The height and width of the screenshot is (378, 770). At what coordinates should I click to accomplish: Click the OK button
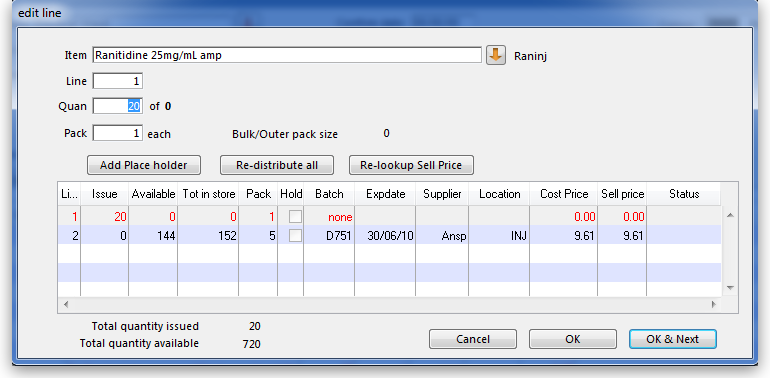(x=573, y=339)
